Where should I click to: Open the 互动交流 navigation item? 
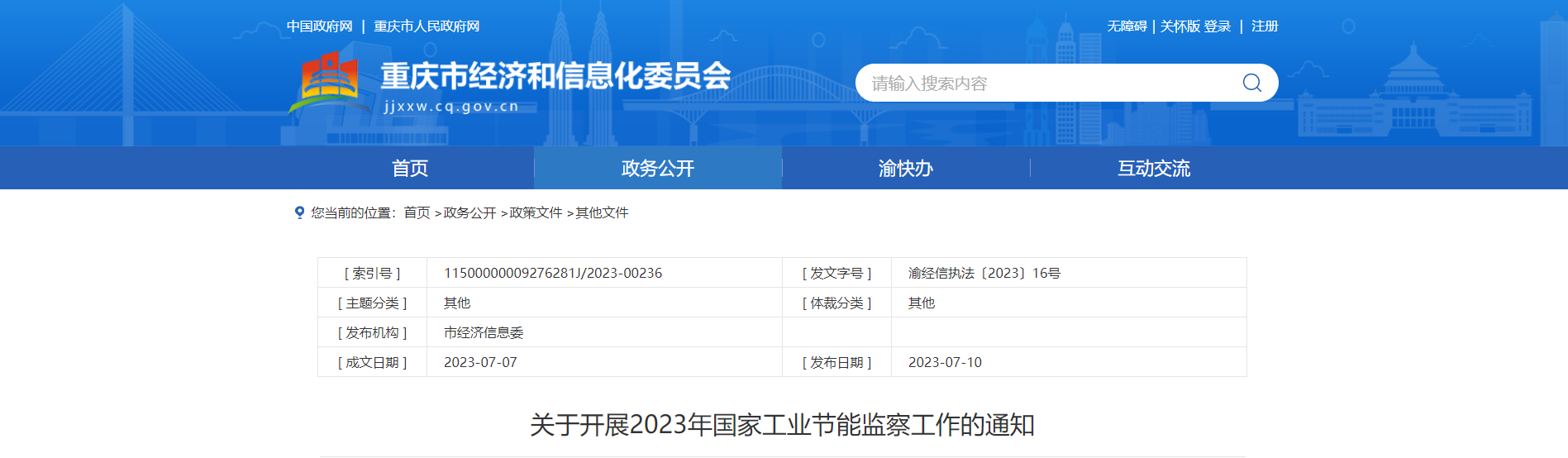click(x=1154, y=169)
